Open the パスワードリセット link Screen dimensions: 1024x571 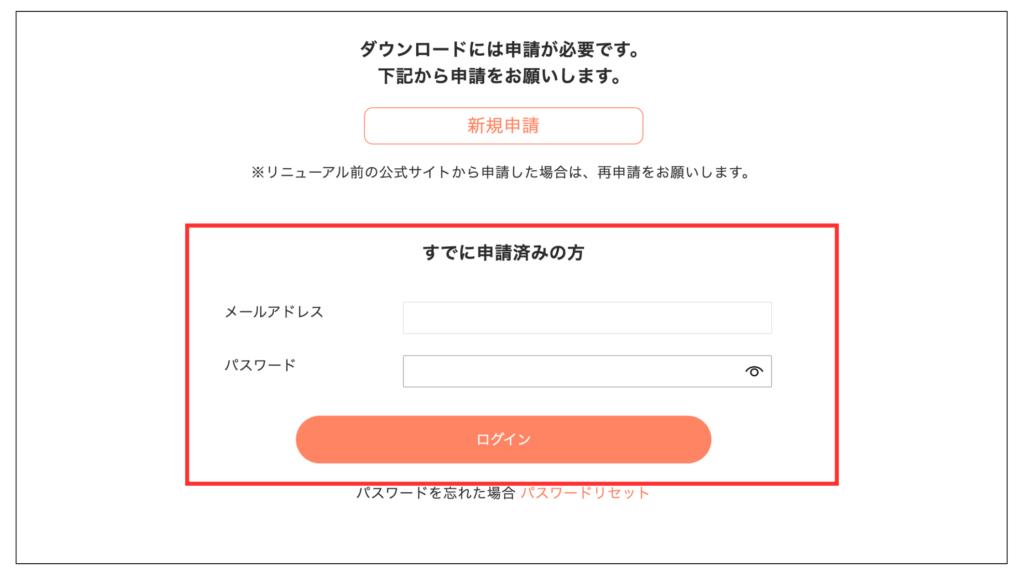[x=585, y=493]
